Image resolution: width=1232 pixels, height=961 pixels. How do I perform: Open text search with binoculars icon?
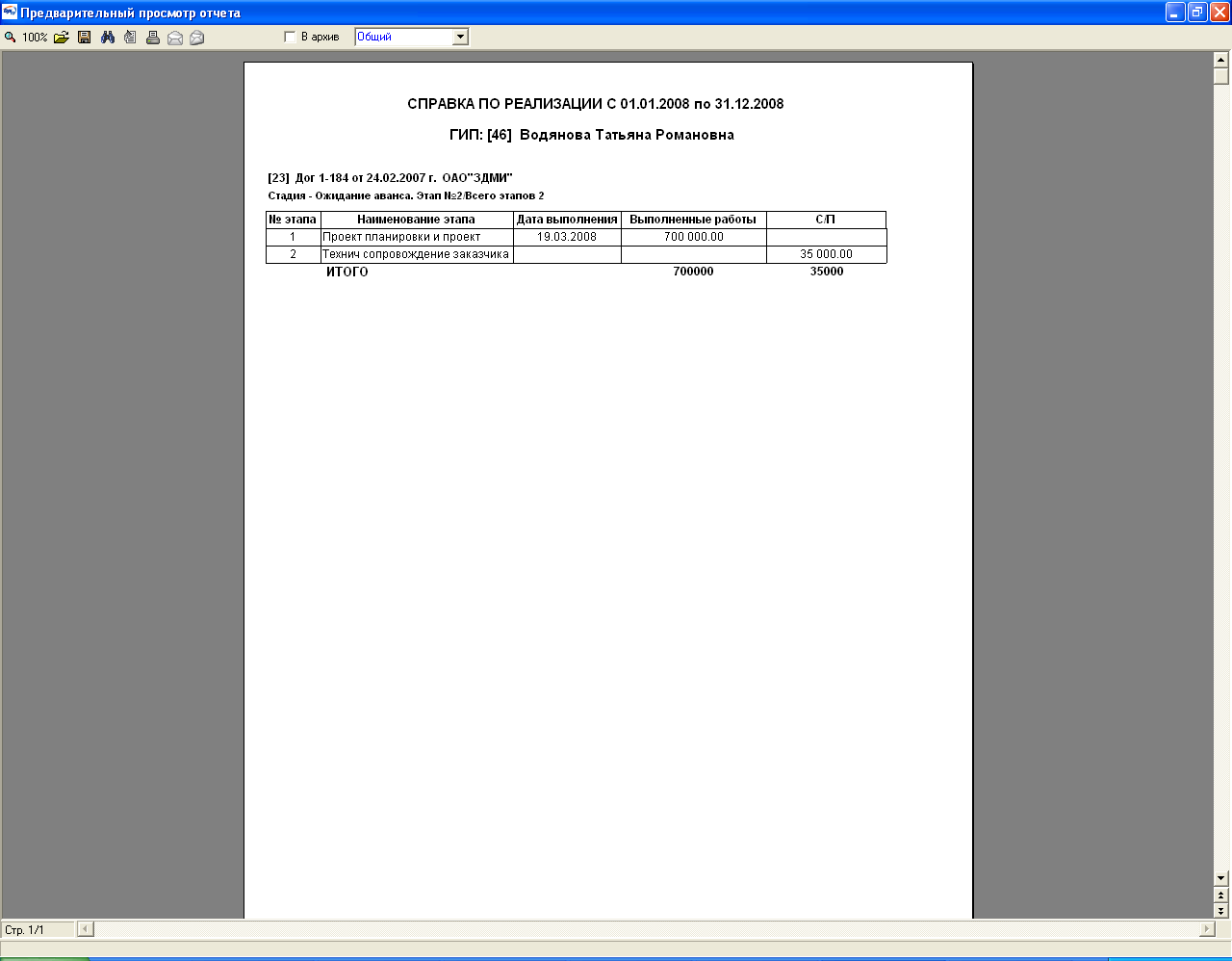click(x=108, y=38)
